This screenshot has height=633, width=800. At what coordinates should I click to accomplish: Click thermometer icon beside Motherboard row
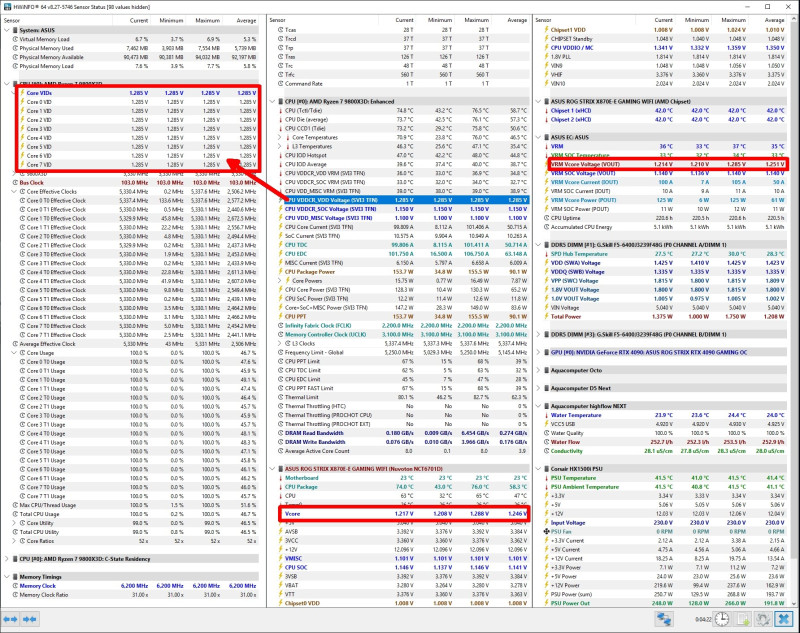(281, 477)
